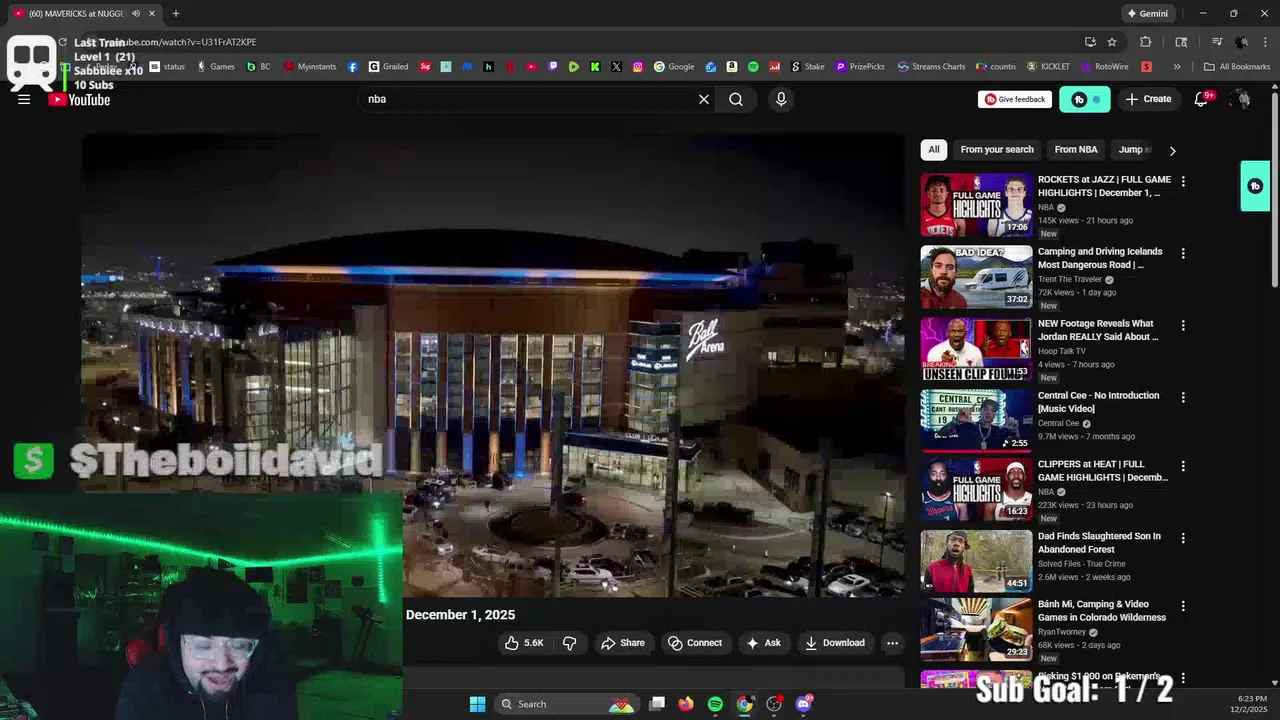Dislike the video
The image size is (1280, 720).
coord(569,643)
